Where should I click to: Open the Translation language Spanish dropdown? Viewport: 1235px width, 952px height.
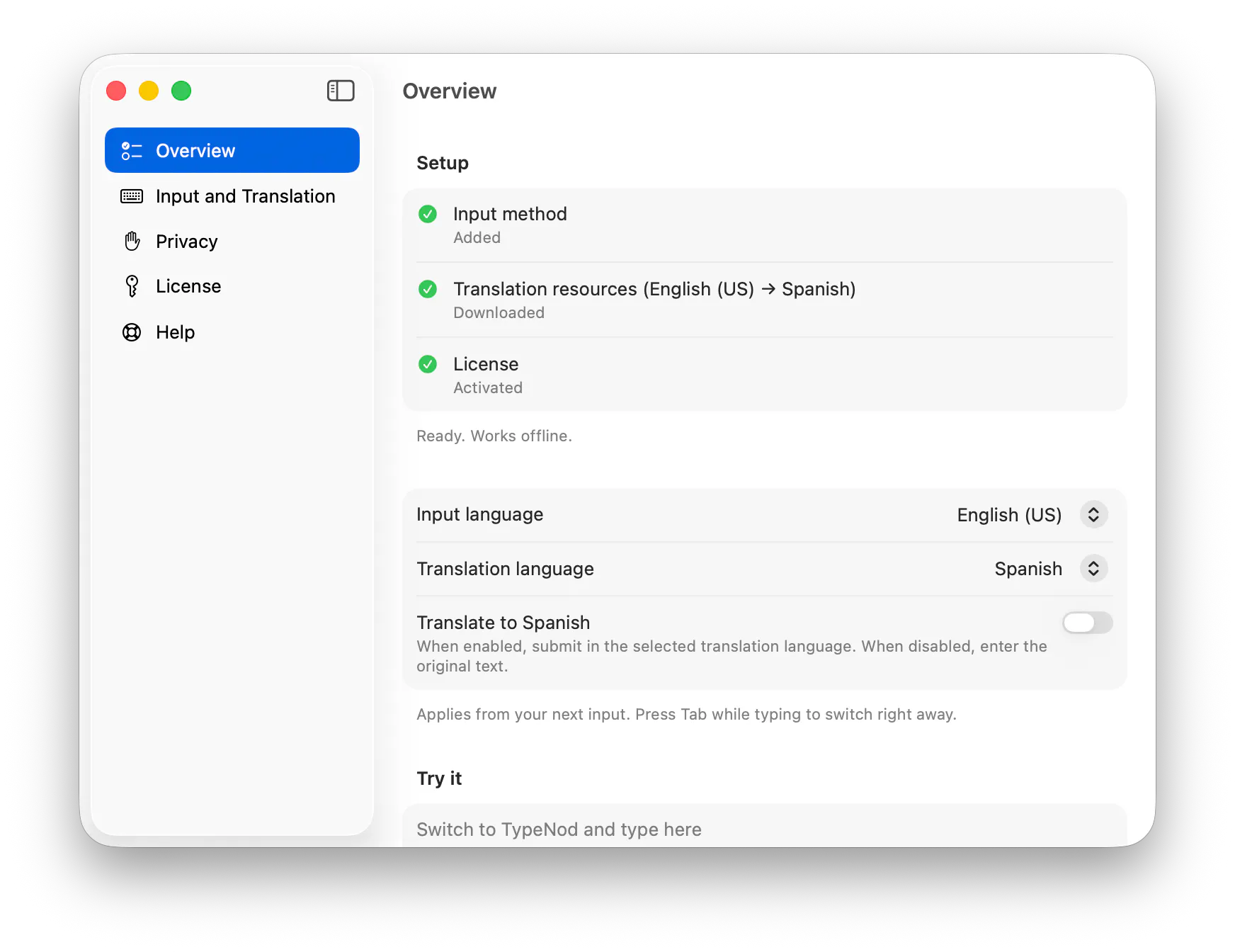point(1093,569)
